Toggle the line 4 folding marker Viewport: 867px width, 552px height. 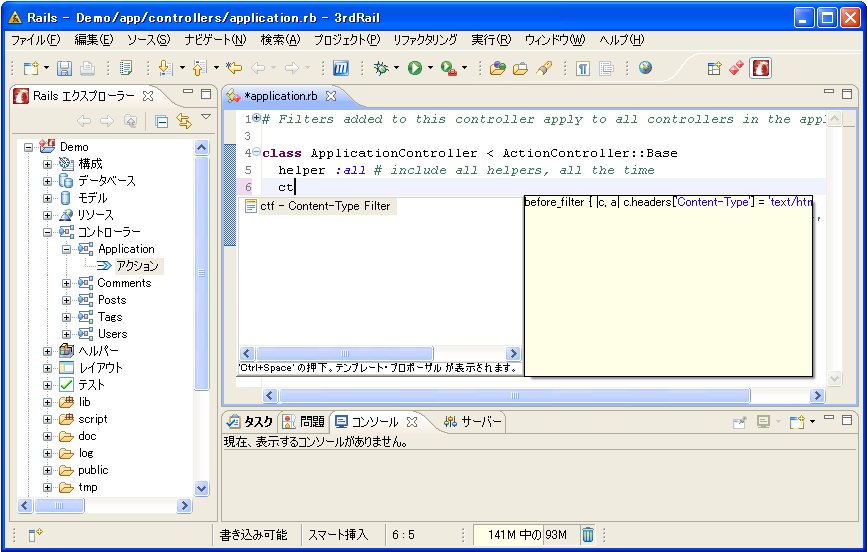[x=257, y=152]
